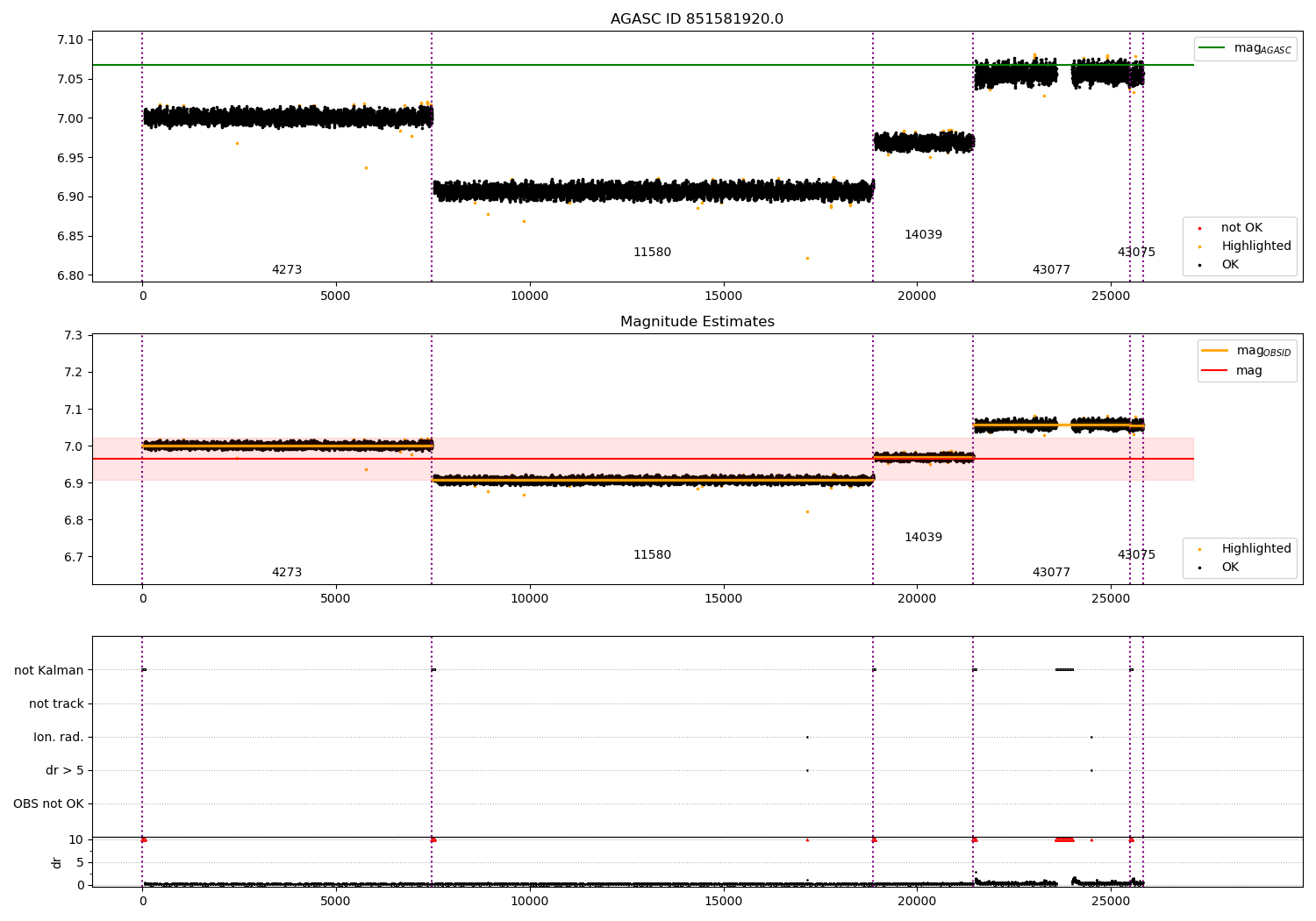The height and width of the screenshot is (921, 1316).
Task: Click OBSID label 4273 in AGASC plot
Action: click(x=287, y=270)
